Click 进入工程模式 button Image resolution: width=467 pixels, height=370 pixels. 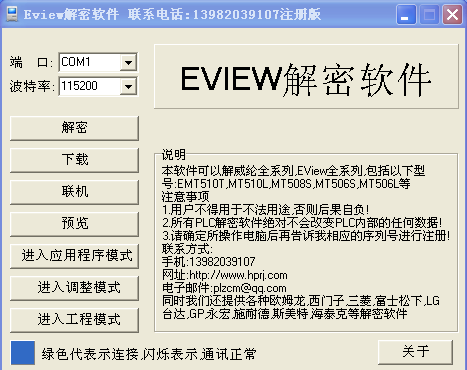74,320
